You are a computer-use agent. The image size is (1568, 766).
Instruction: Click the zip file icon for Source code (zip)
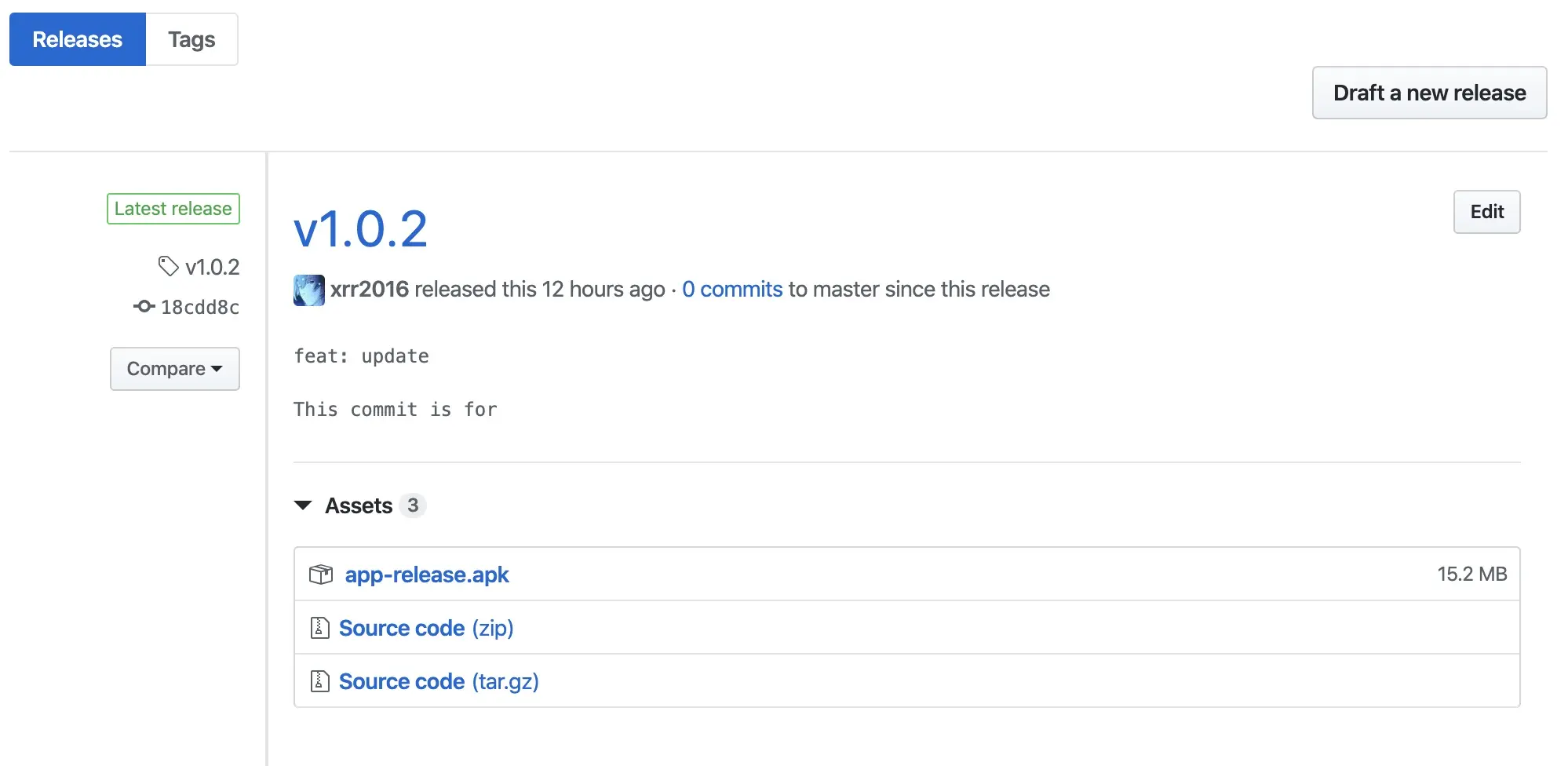pyautogui.click(x=319, y=628)
